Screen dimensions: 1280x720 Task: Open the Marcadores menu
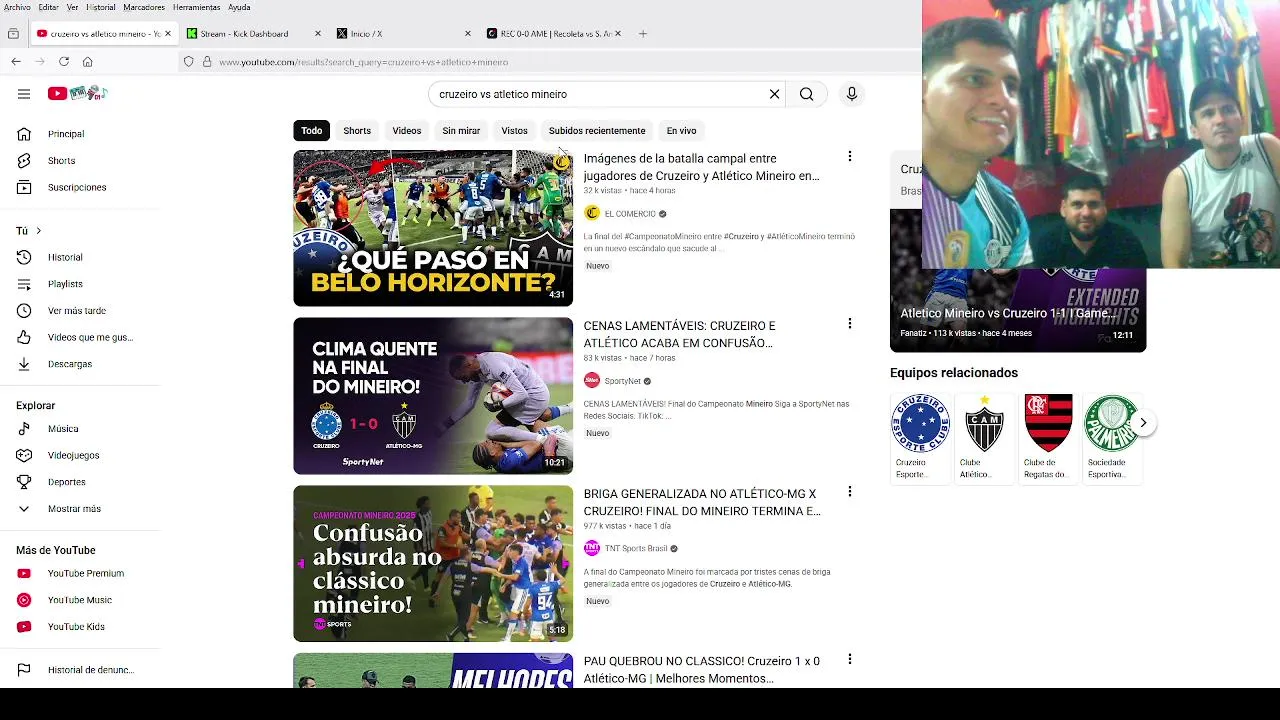144,7
